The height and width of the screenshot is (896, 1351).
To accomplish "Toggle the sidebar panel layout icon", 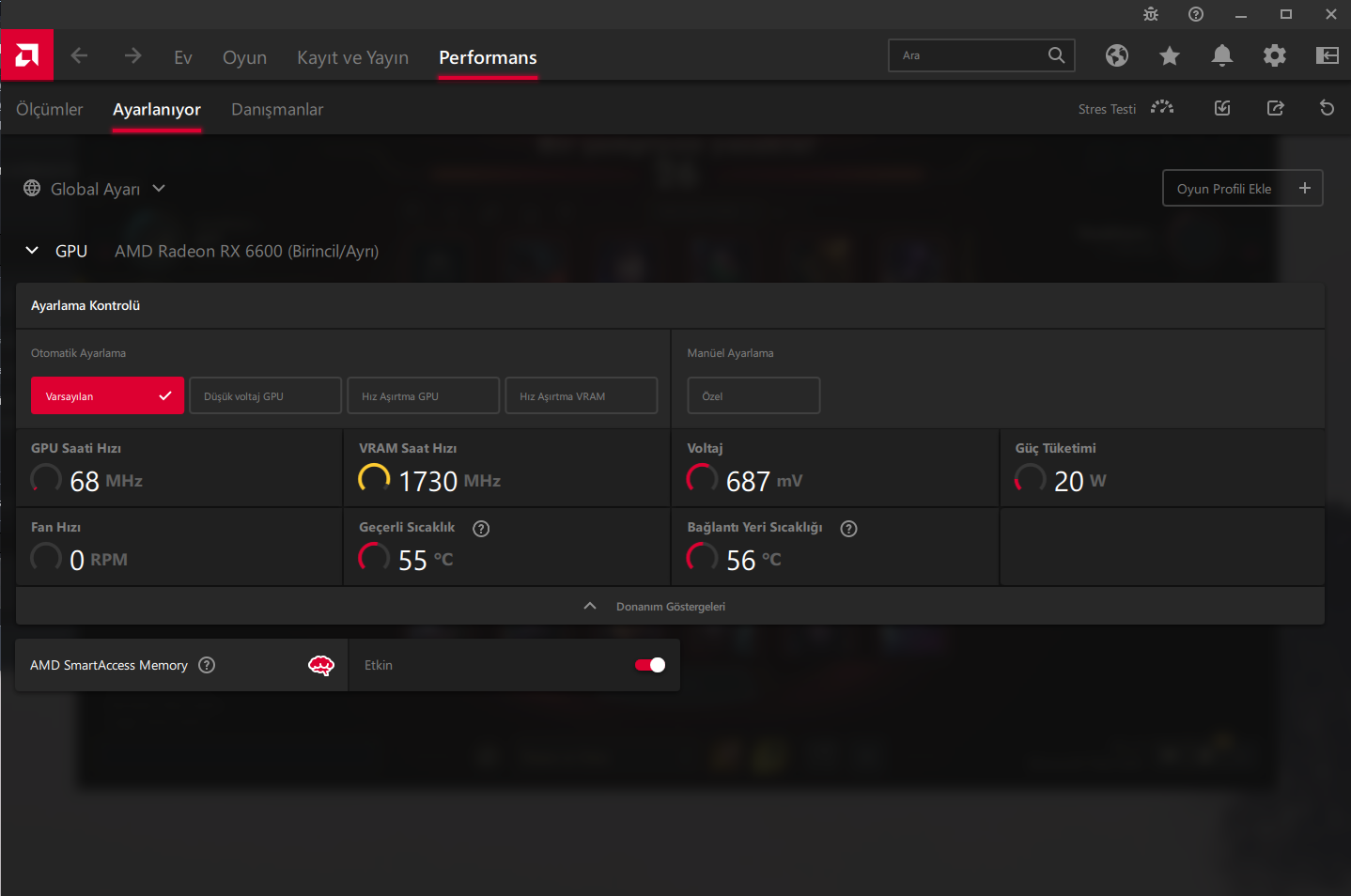I will [x=1328, y=55].
